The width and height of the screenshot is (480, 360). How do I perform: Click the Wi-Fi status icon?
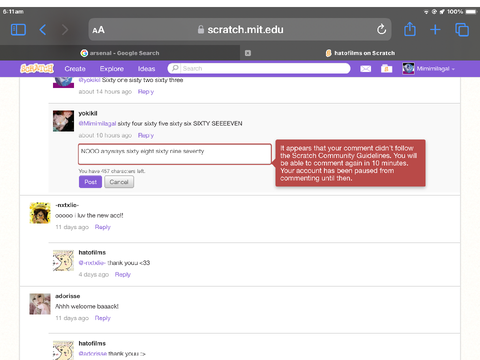426,12
